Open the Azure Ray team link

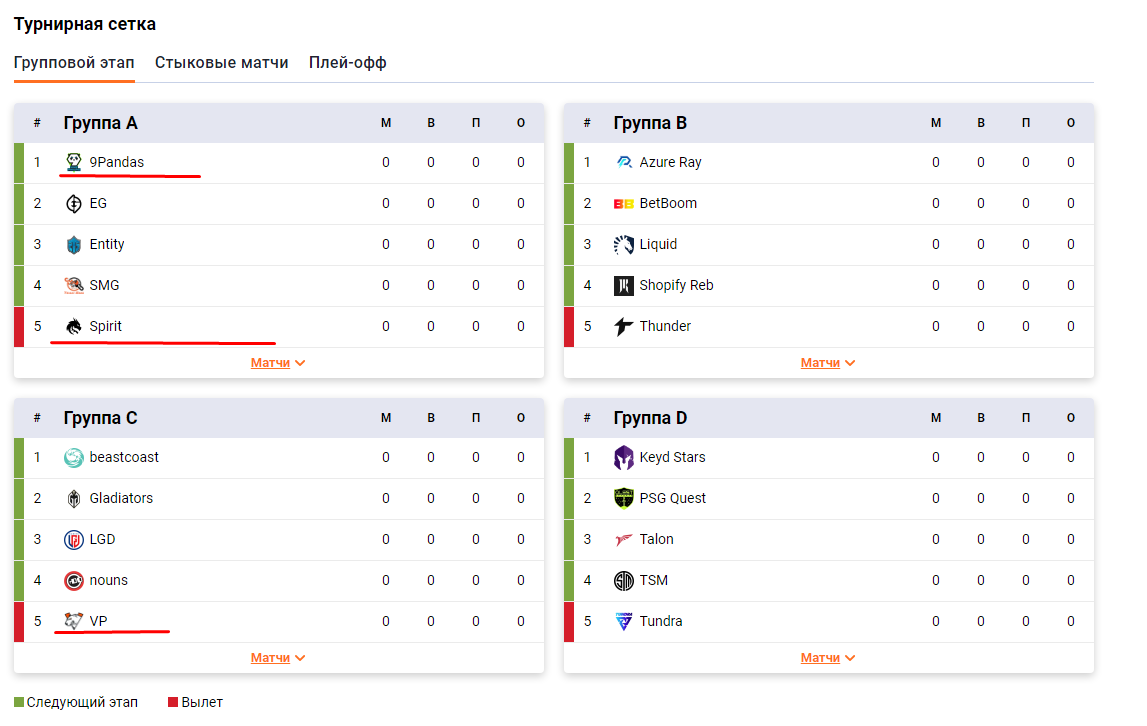tap(670, 162)
